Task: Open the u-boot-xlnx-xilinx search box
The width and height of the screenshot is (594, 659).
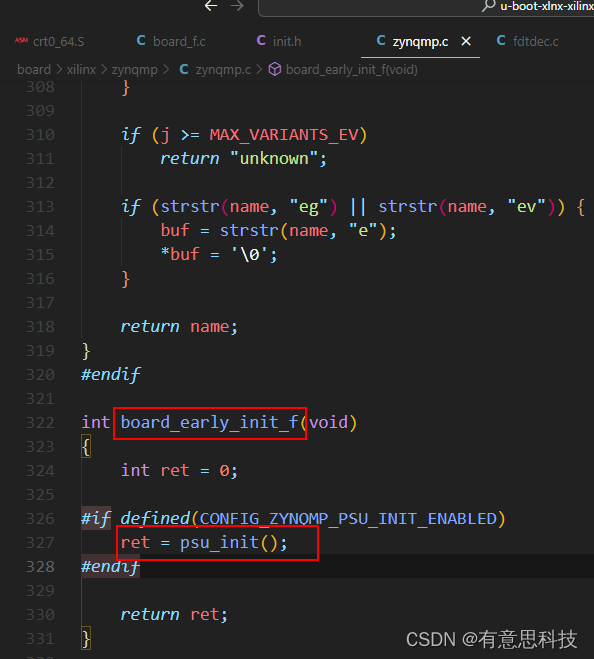Action: pos(426,7)
